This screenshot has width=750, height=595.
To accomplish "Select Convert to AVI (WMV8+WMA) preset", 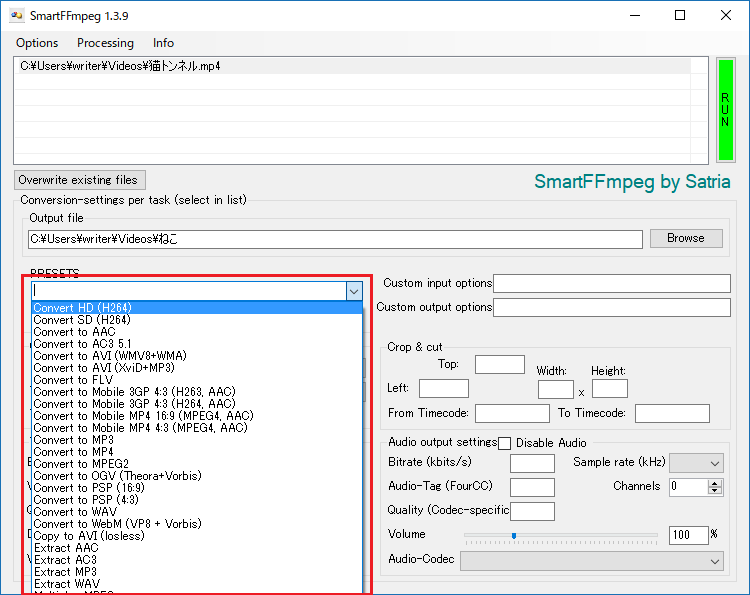I will tap(197, 355).
